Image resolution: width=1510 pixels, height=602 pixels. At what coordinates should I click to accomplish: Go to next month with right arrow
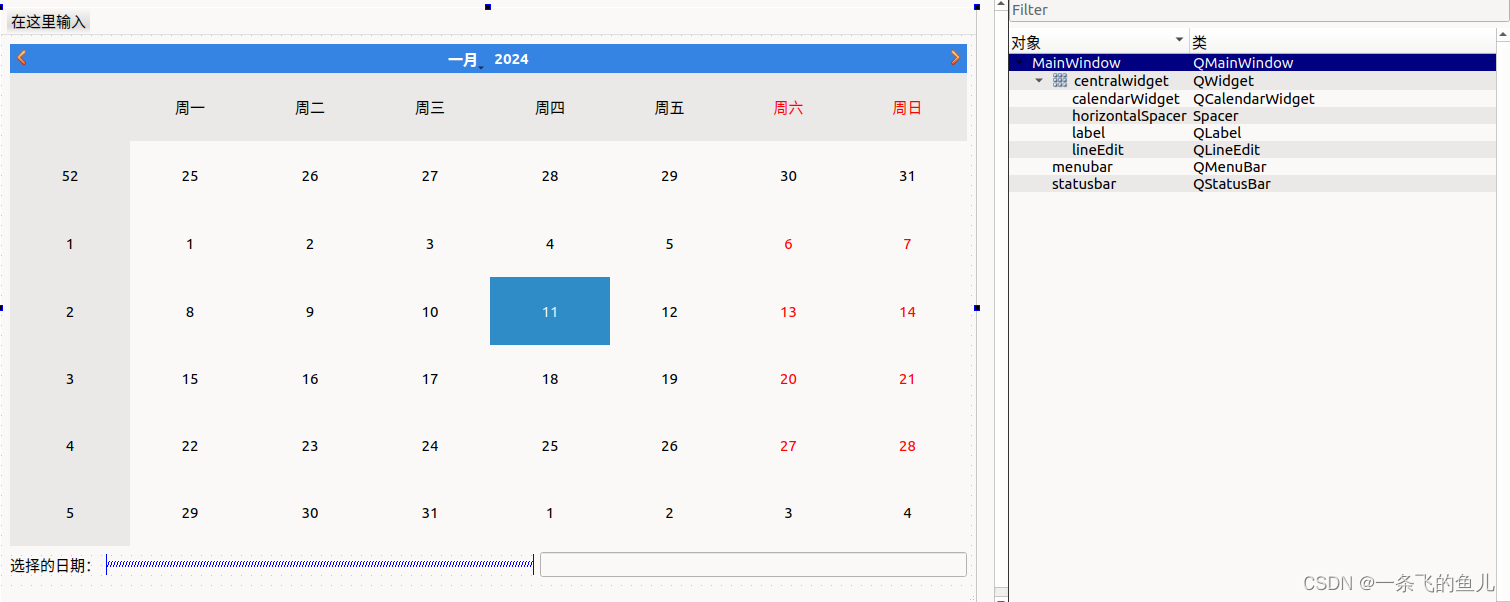tap(955, 58)
